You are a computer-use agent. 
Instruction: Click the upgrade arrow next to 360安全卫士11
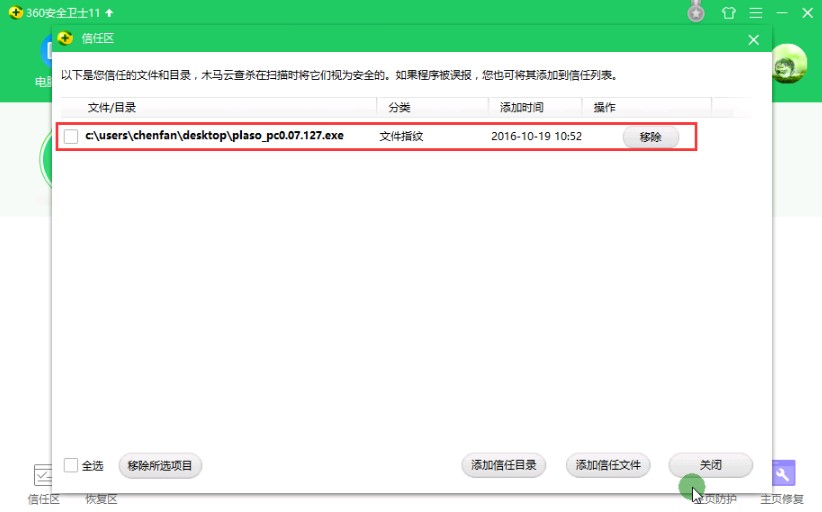pos(109,13)
